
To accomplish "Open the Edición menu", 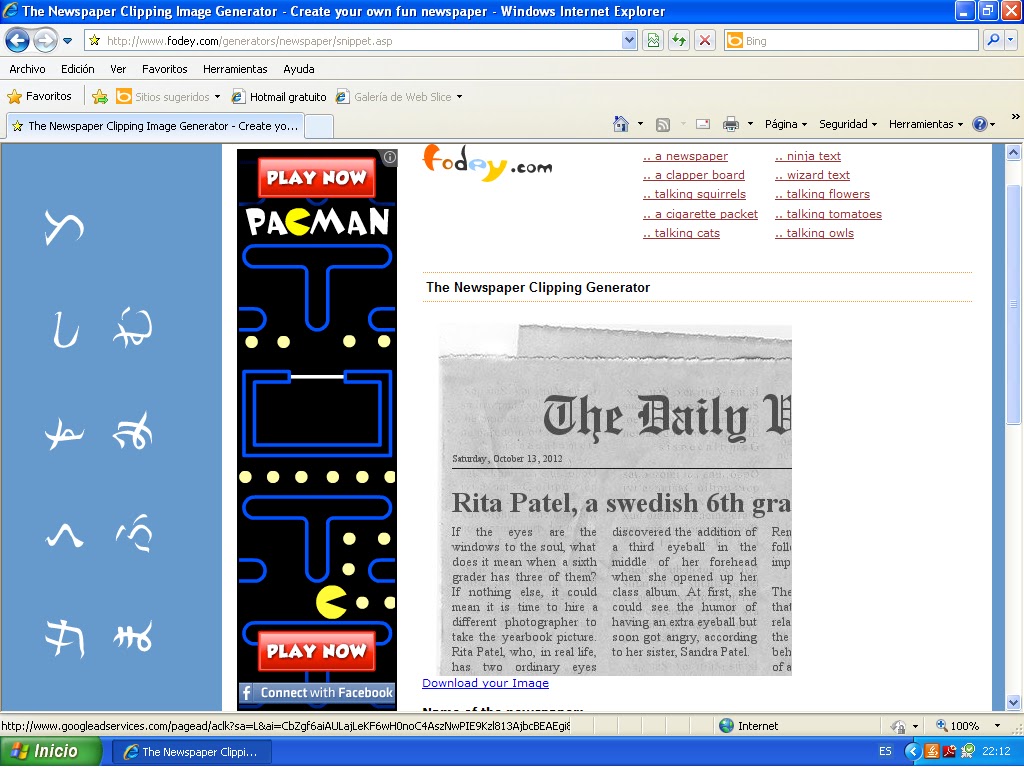I will click(78, 69).
